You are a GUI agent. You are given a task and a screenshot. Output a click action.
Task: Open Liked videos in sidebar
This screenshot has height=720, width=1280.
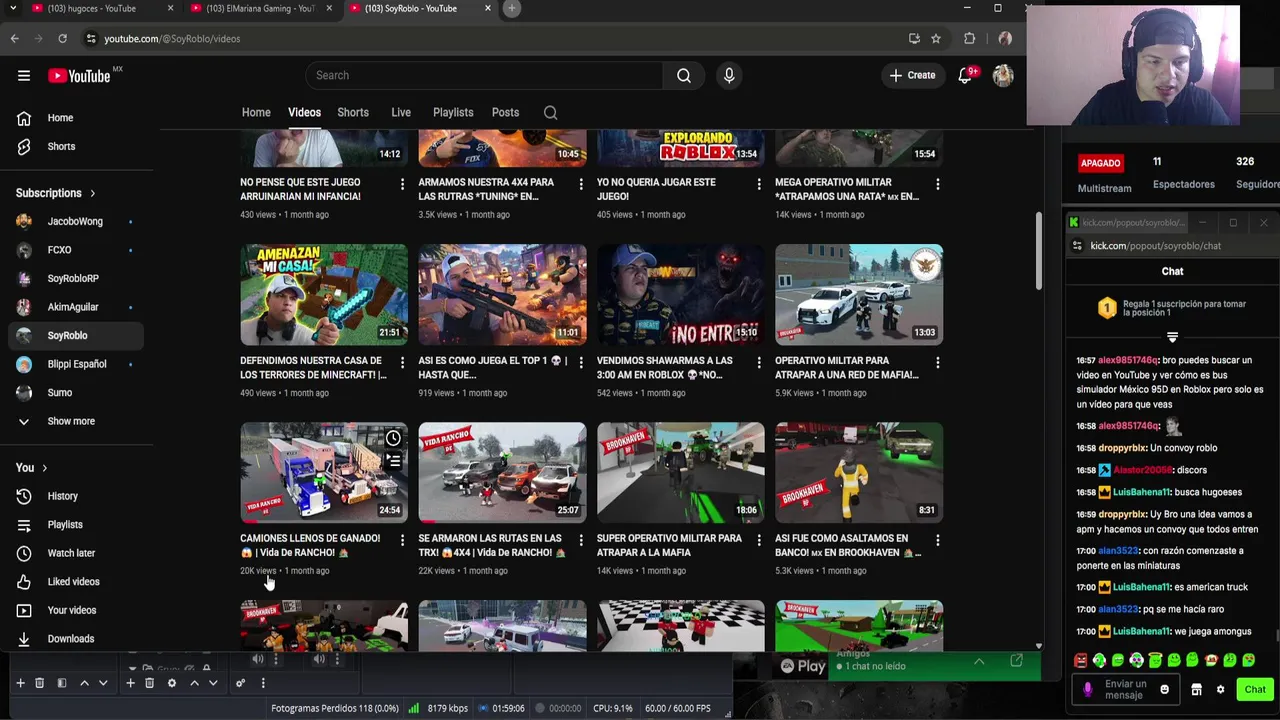72,582
